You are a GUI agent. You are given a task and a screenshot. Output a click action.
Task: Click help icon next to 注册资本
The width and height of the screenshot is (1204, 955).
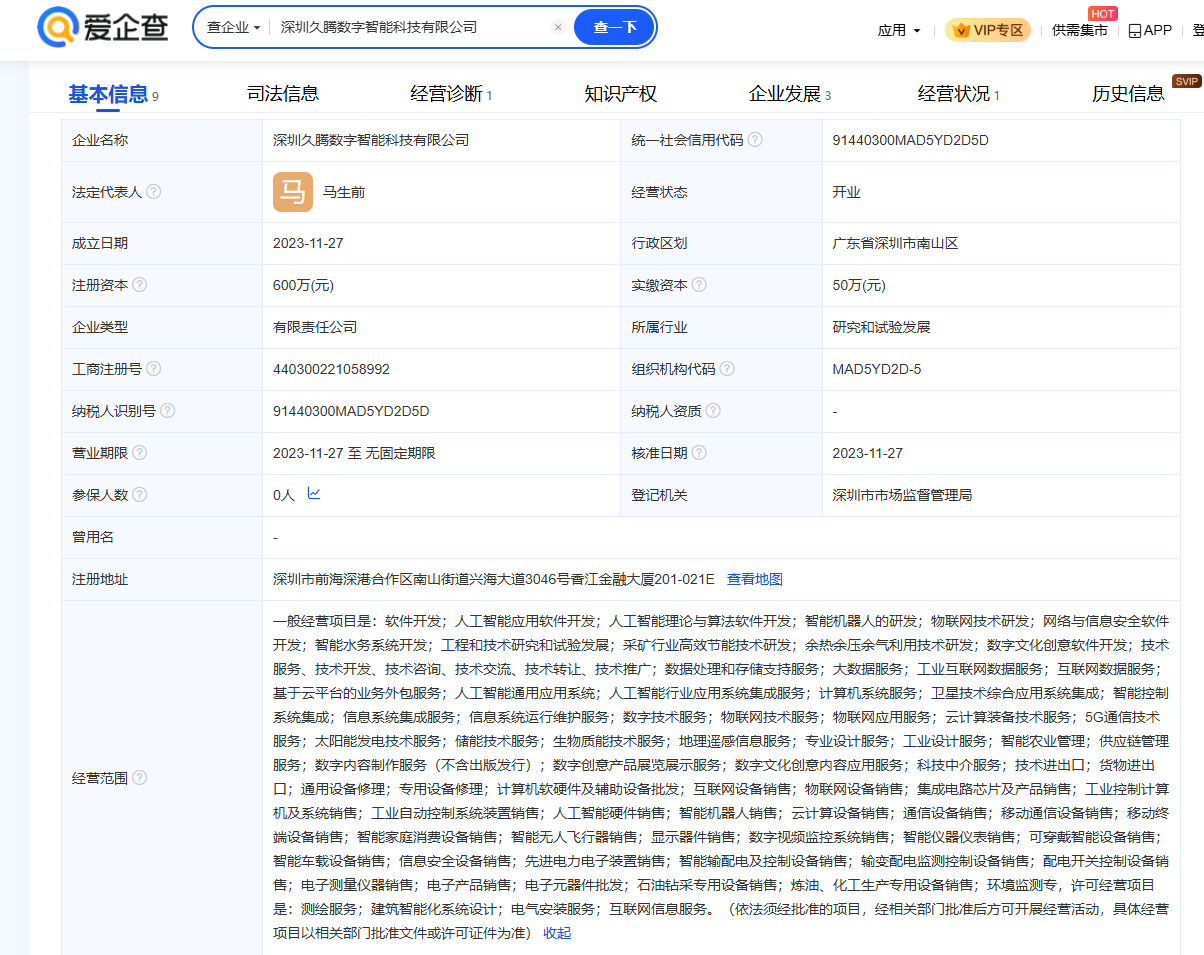point(140,285)
